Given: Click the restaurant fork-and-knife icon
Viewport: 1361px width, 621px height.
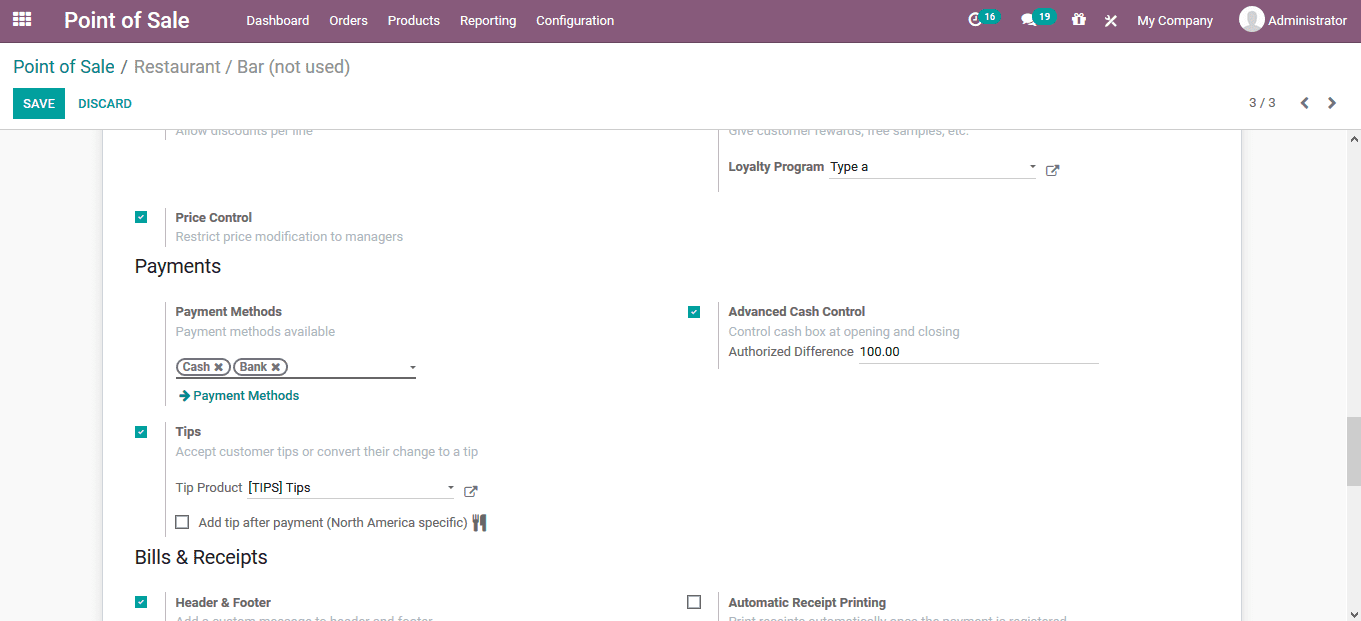Looking at the screenshot, I should coord(478,521).
